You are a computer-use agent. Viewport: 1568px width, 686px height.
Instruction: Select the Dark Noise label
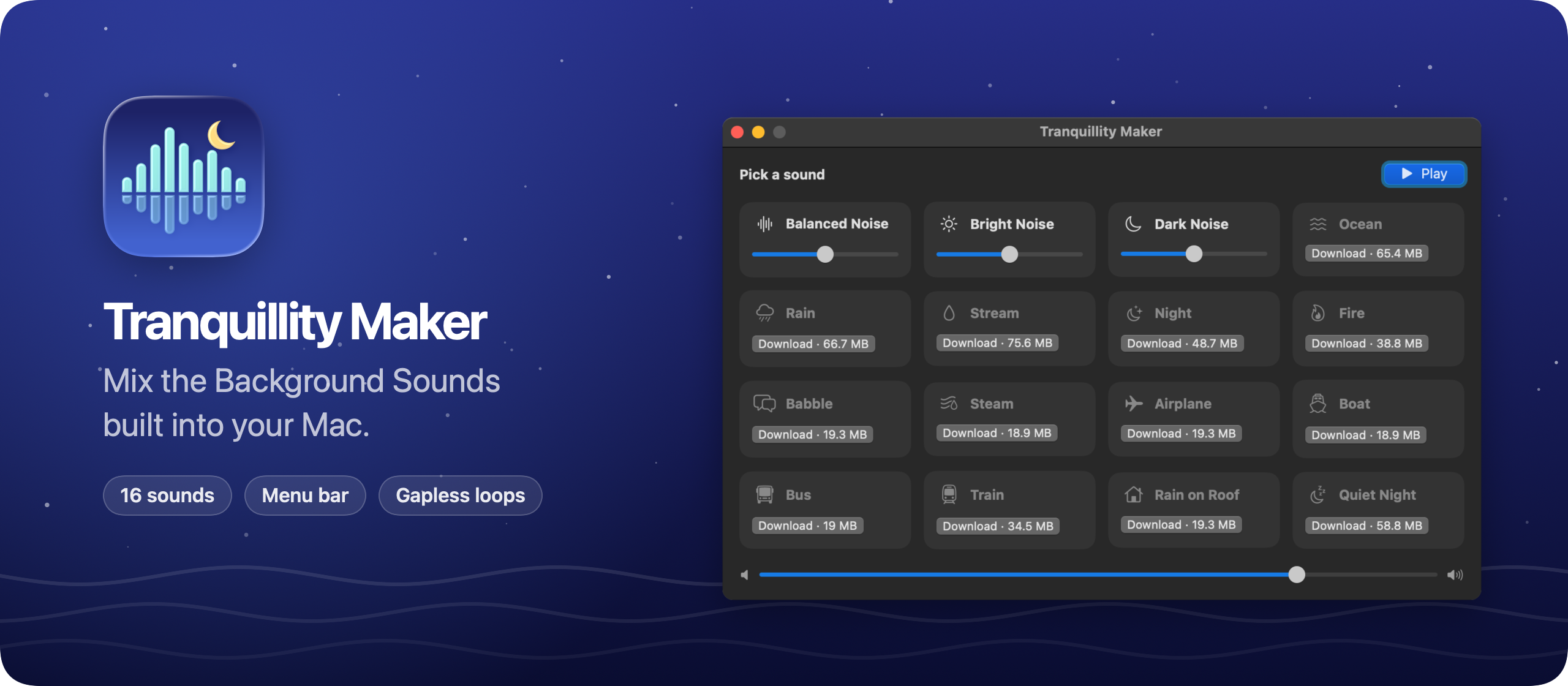pyautogui.click(x=1191, y=224)
